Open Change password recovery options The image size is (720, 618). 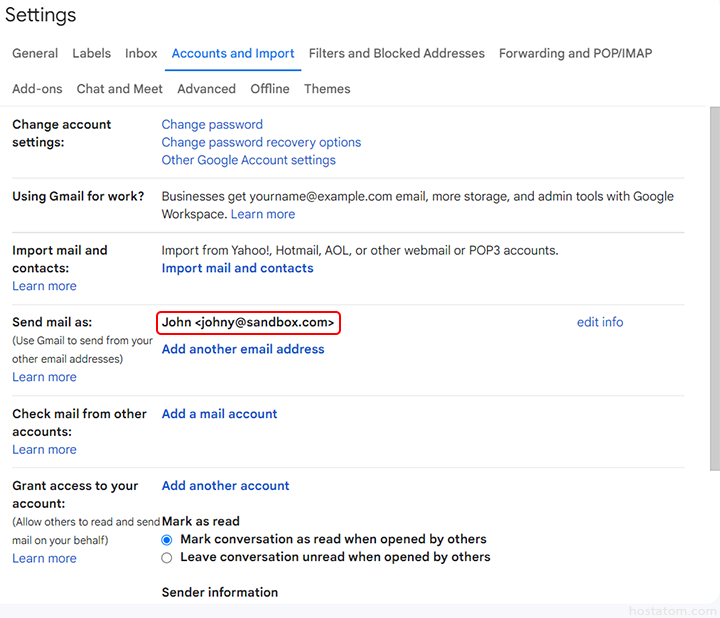click(x=261, y=142)
